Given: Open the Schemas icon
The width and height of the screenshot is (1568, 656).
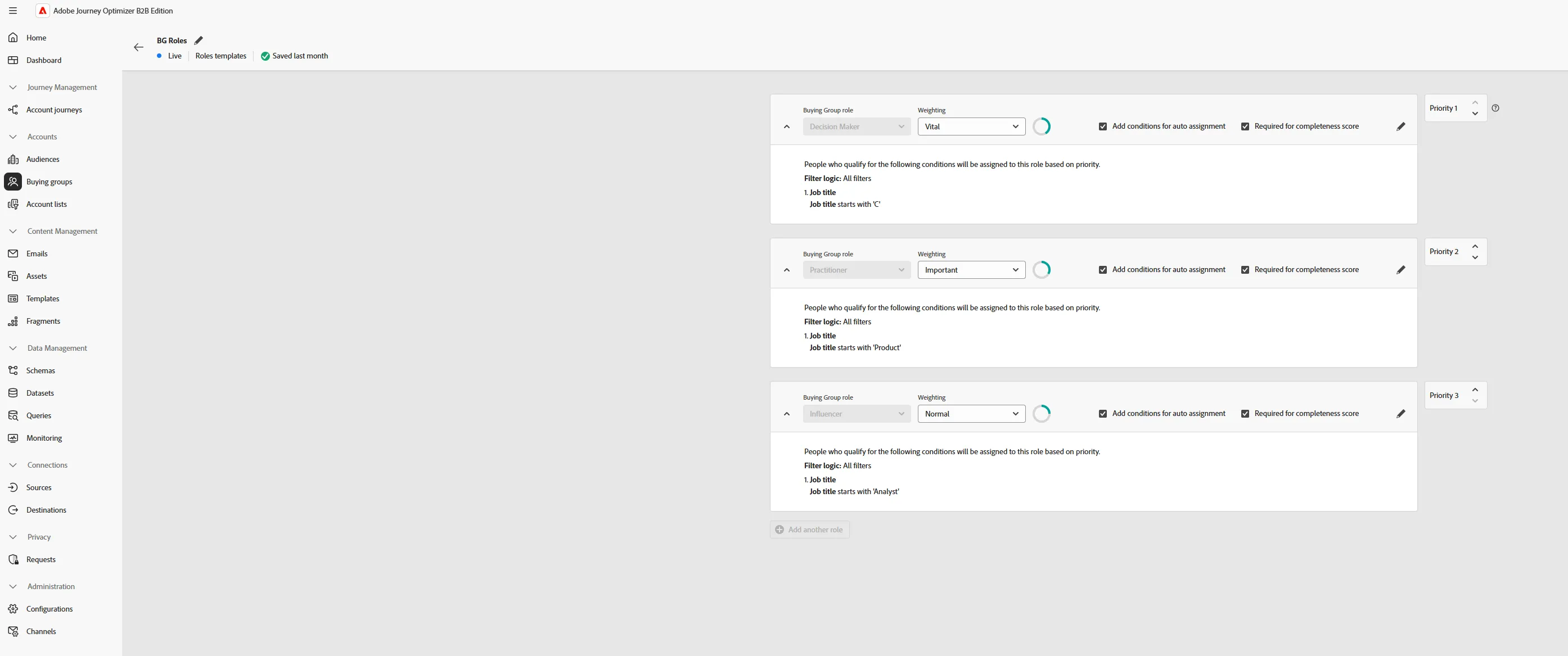Looking at the screenshot, I should 13,370.
